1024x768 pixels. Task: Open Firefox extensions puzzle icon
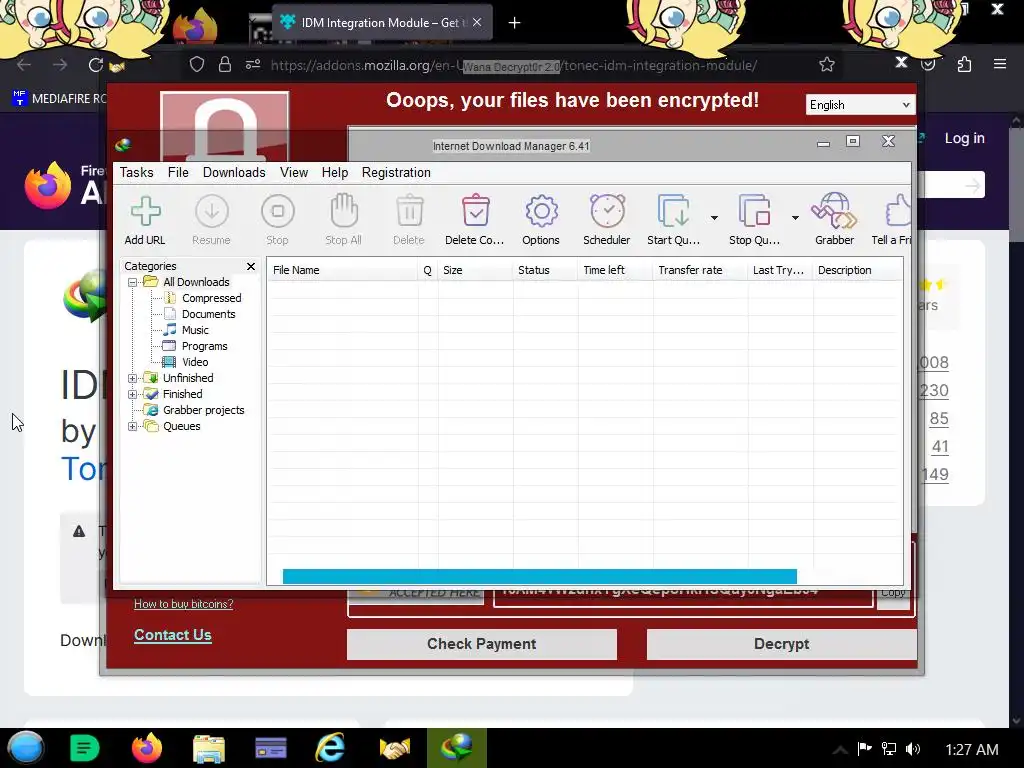(x=964, y=64)
